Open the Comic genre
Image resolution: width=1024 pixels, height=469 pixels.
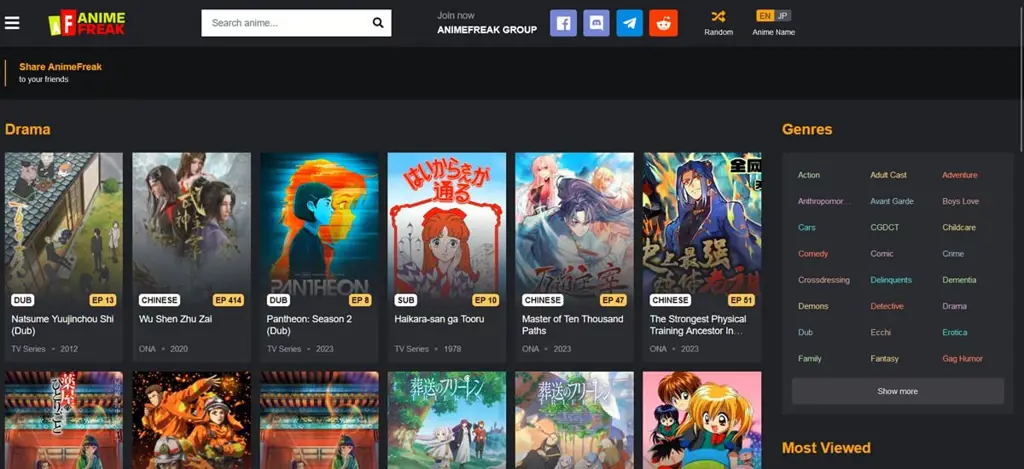coord(882,253)
